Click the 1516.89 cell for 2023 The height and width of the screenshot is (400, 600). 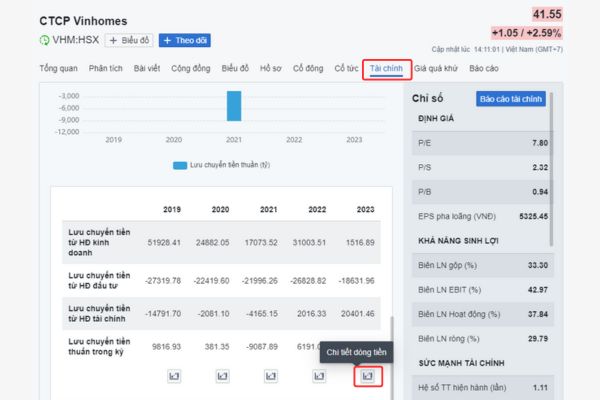click(360, 243)
